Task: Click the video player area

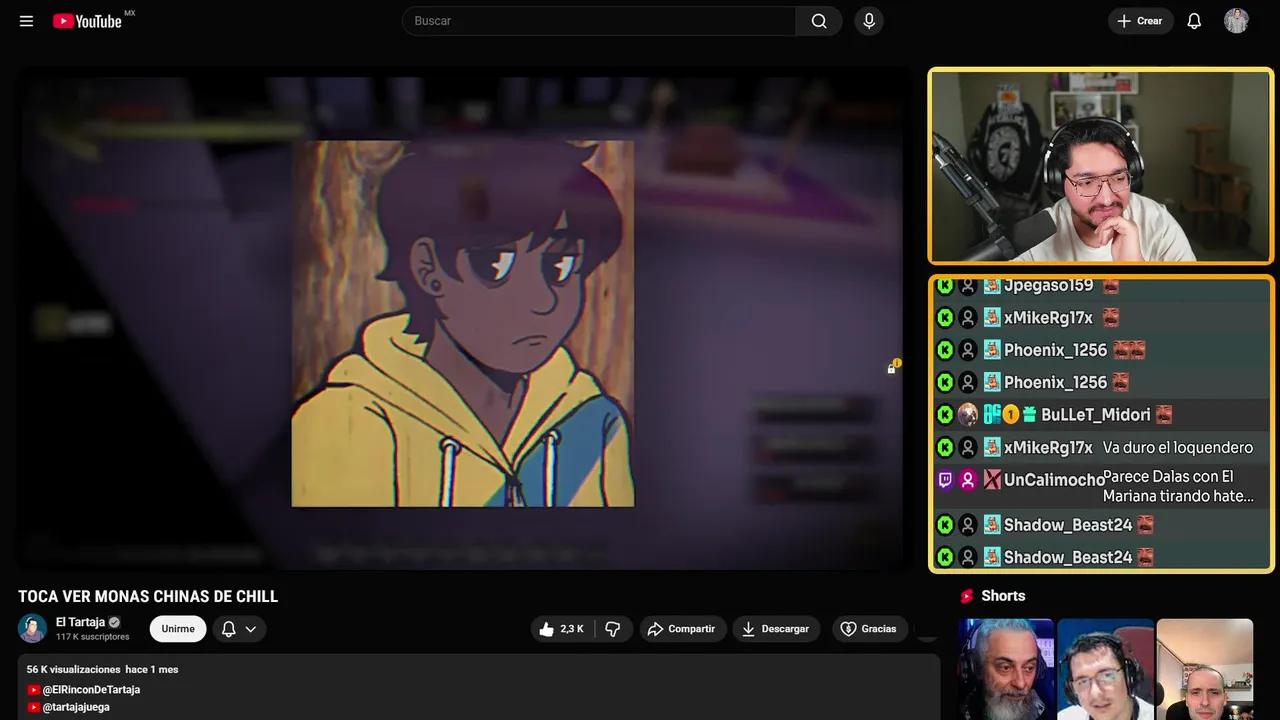Action: pos(462,318)
